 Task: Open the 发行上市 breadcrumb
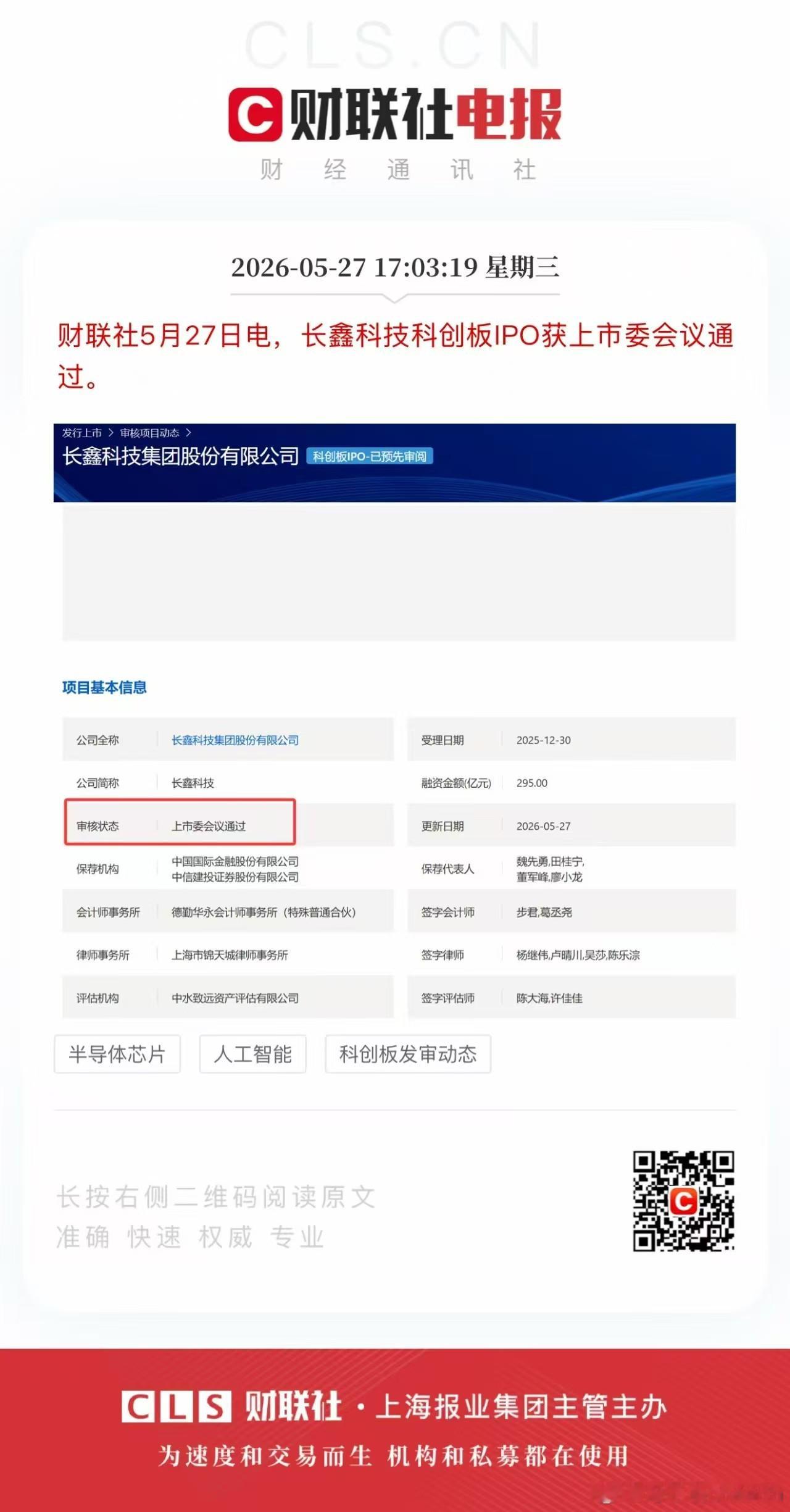pyautogui.click(x=81, y=433)
